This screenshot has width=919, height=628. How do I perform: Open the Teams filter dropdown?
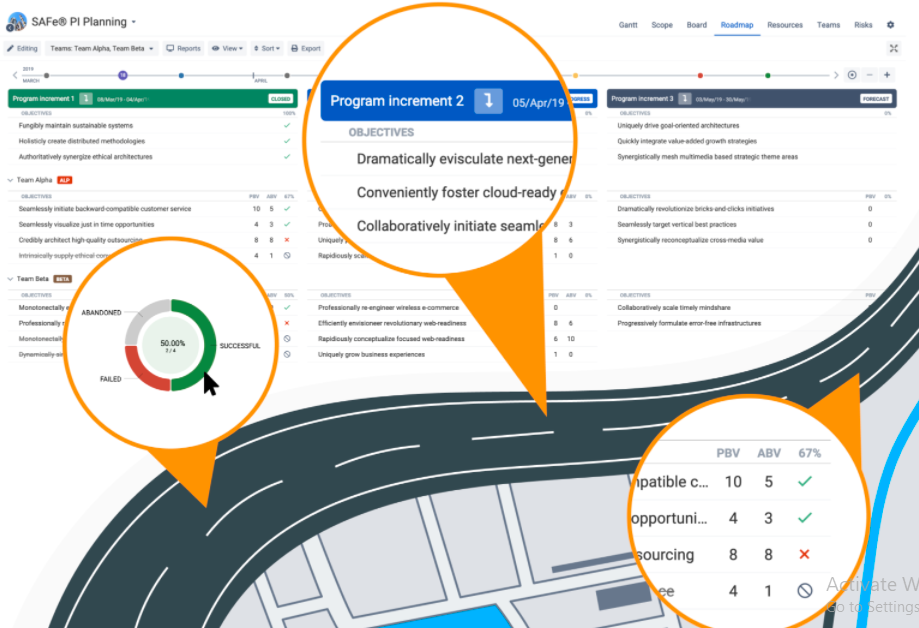point(101,49)
